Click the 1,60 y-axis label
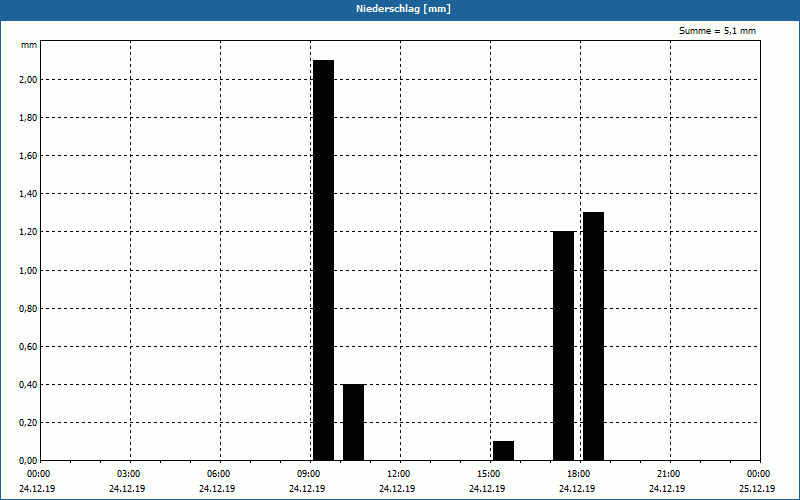This screenshot has width=800, height=500. click(28, 156)
